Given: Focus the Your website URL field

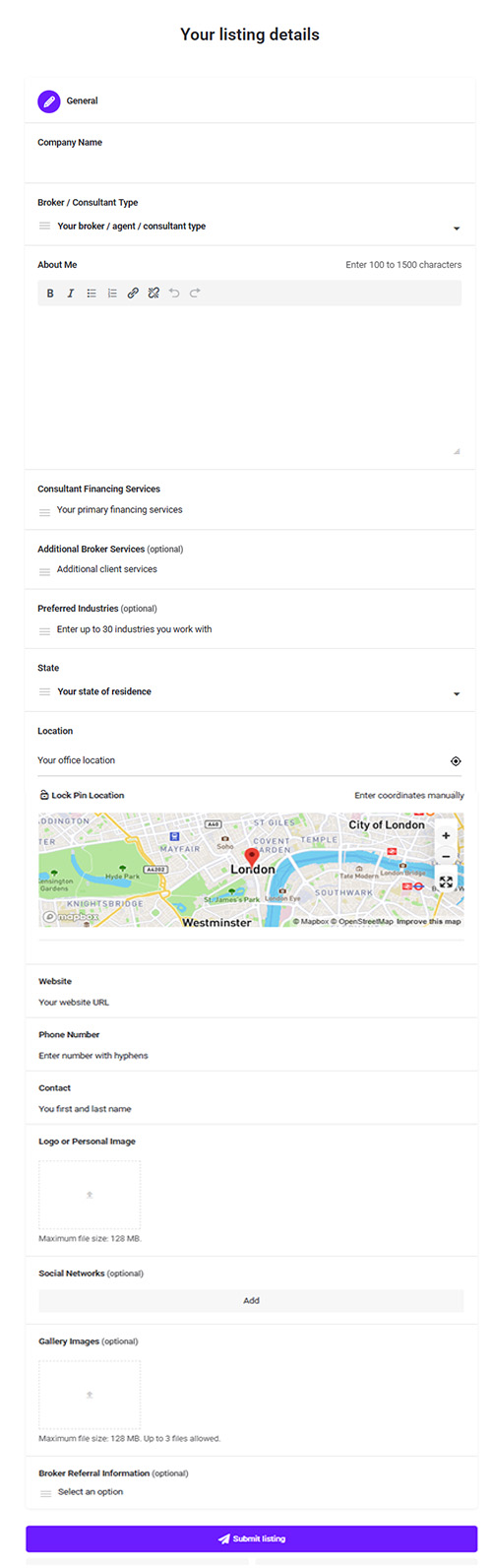Looking at the screenshot, I should coord(251,1003).
